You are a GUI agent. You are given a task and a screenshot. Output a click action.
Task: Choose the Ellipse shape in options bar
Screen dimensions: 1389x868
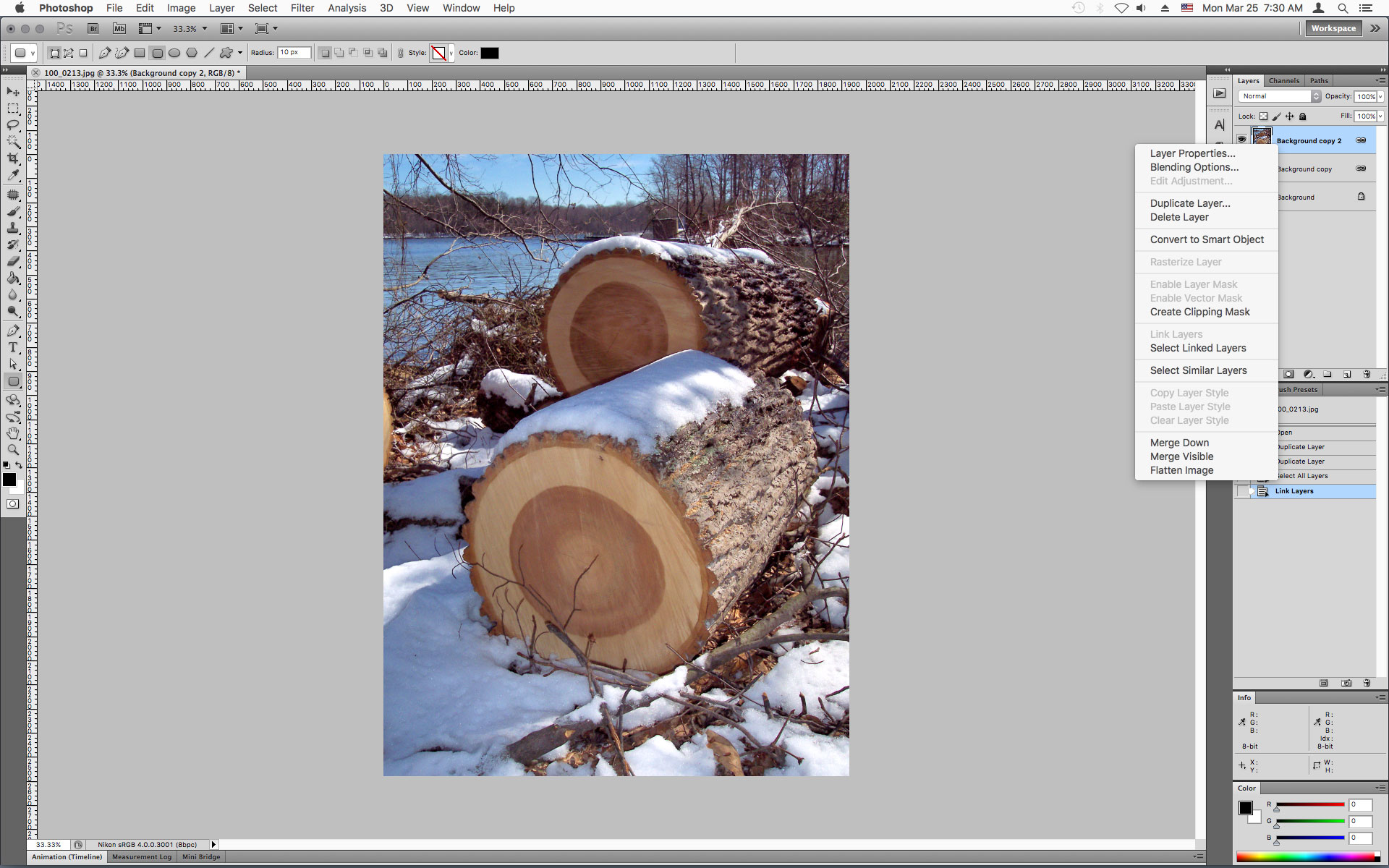[x=174, y=53]
